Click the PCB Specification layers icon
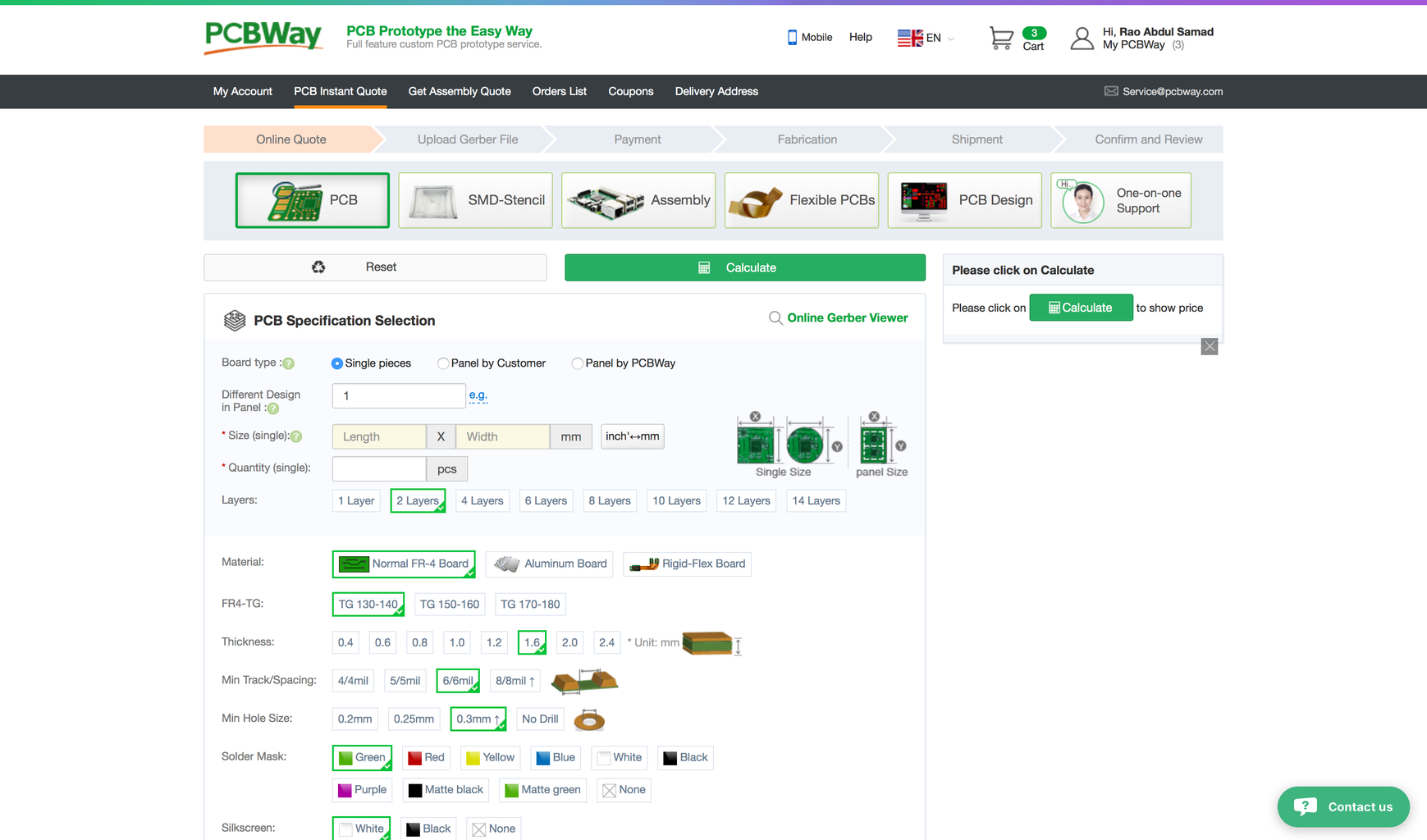 [x=235, y=321]
